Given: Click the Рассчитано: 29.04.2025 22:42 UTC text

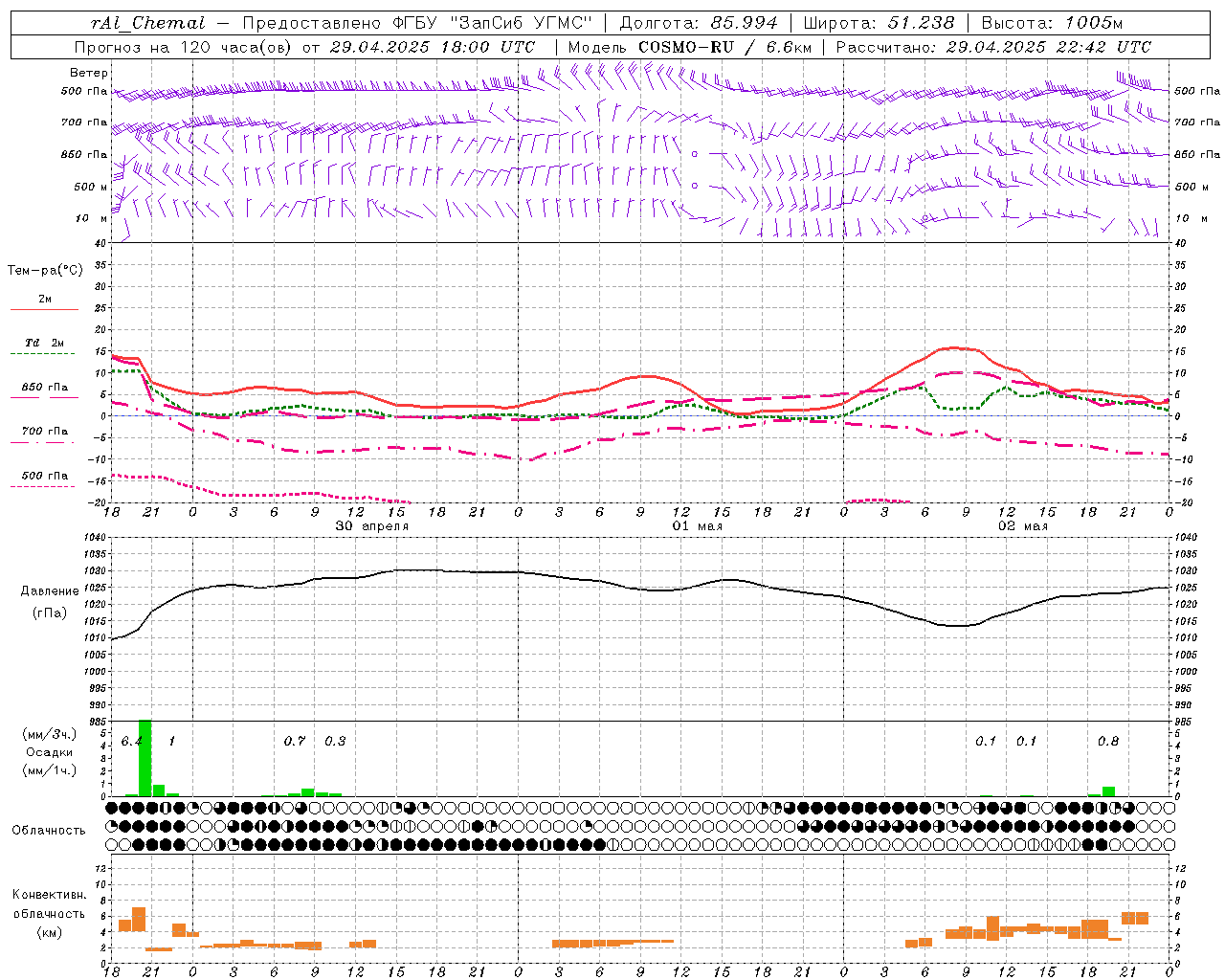Looking at the screenshot, I should tap(993, 47).
